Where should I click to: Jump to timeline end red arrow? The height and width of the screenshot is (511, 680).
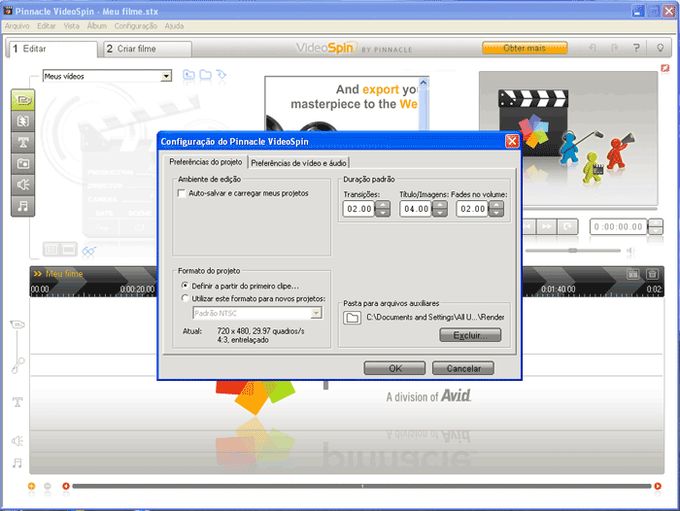[658, 486]
